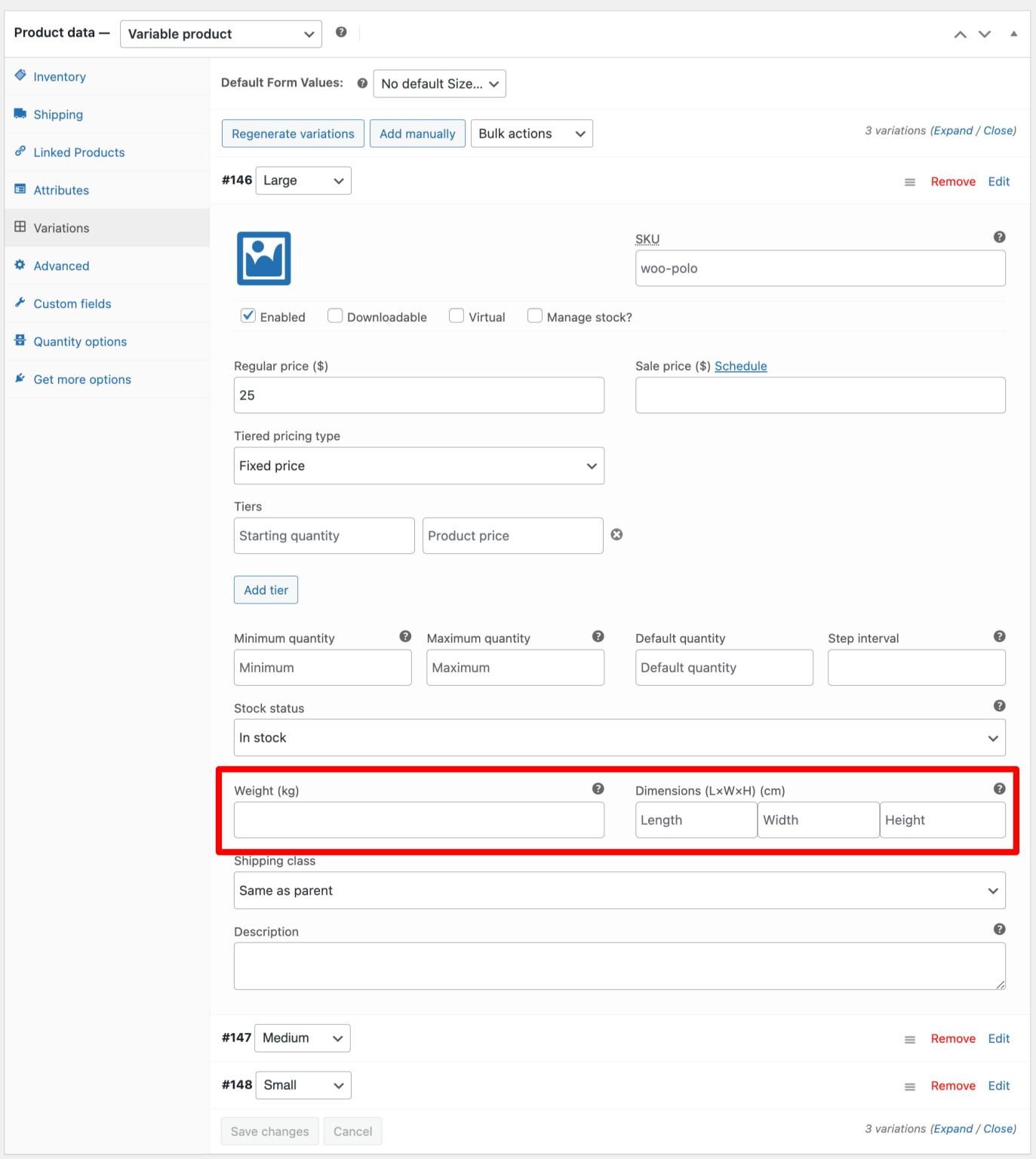Click the Schedule link beside Sale price

[739, 366]
